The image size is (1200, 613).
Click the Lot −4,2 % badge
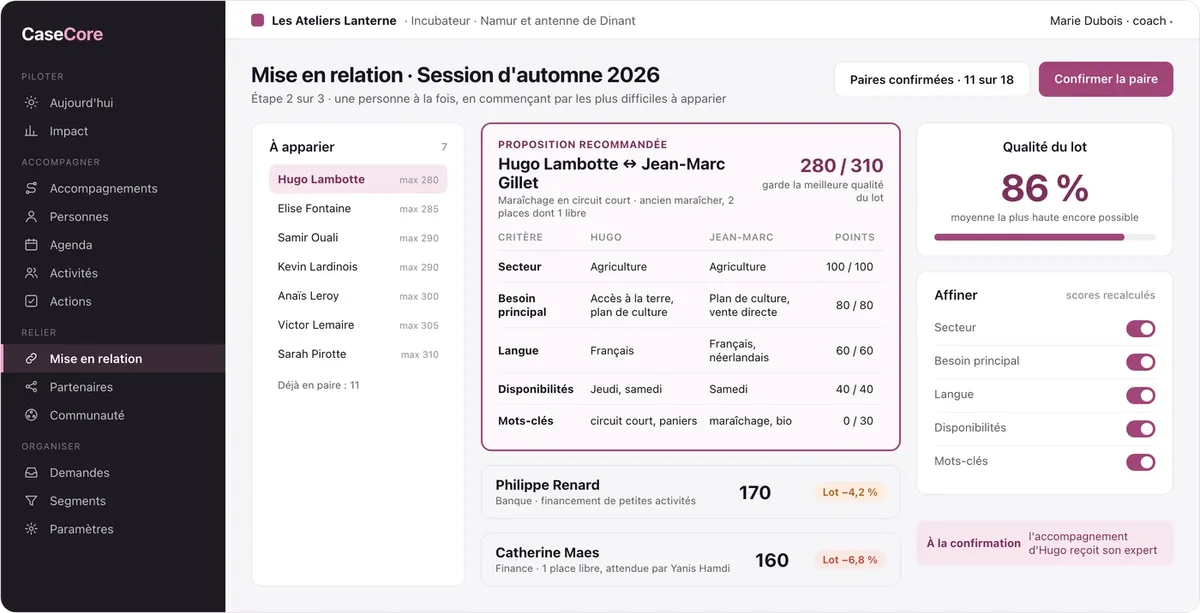849,492
